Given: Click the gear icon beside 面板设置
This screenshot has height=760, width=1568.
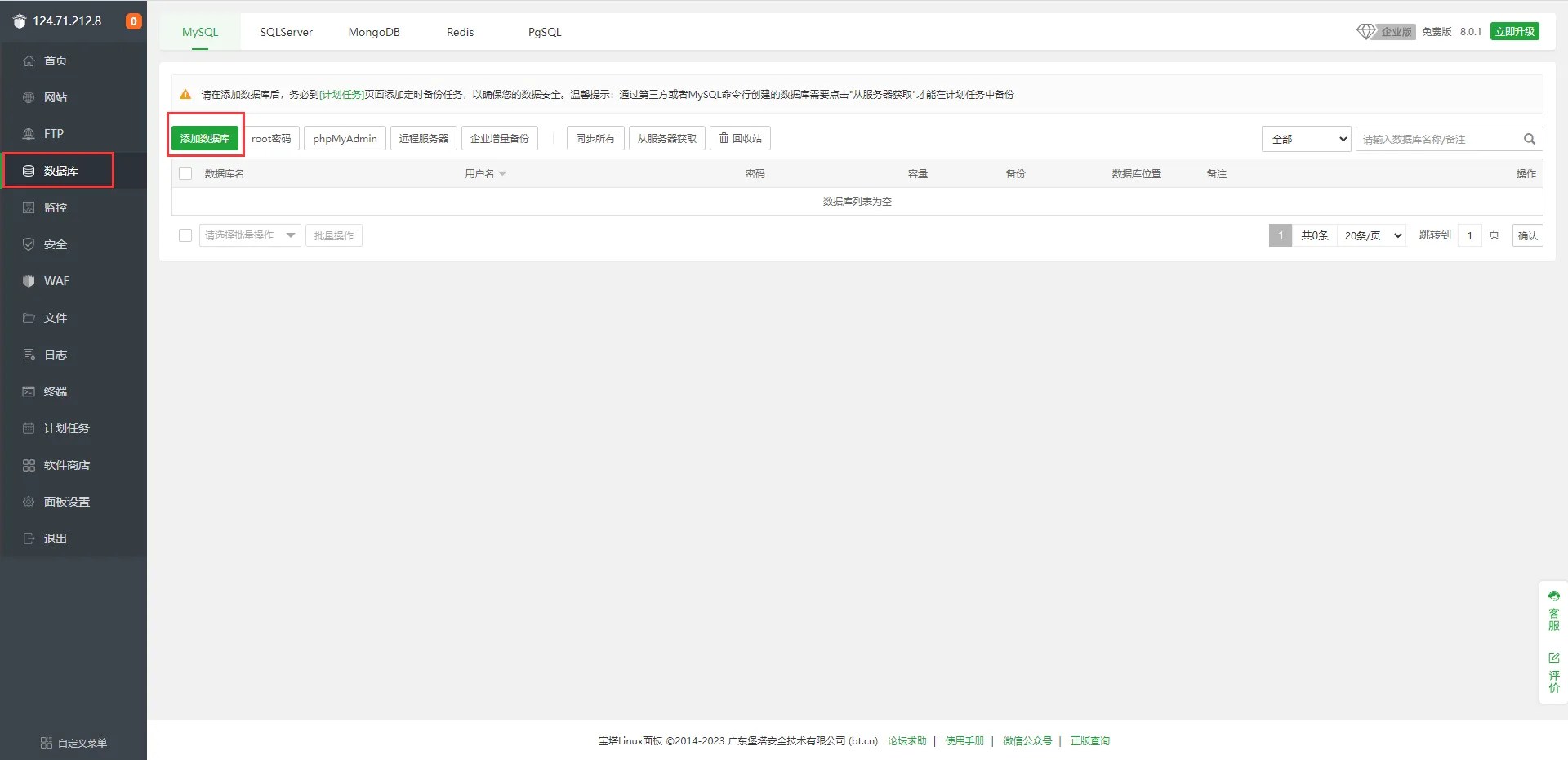Looking at the screenshot, I should tap(29, 502).
